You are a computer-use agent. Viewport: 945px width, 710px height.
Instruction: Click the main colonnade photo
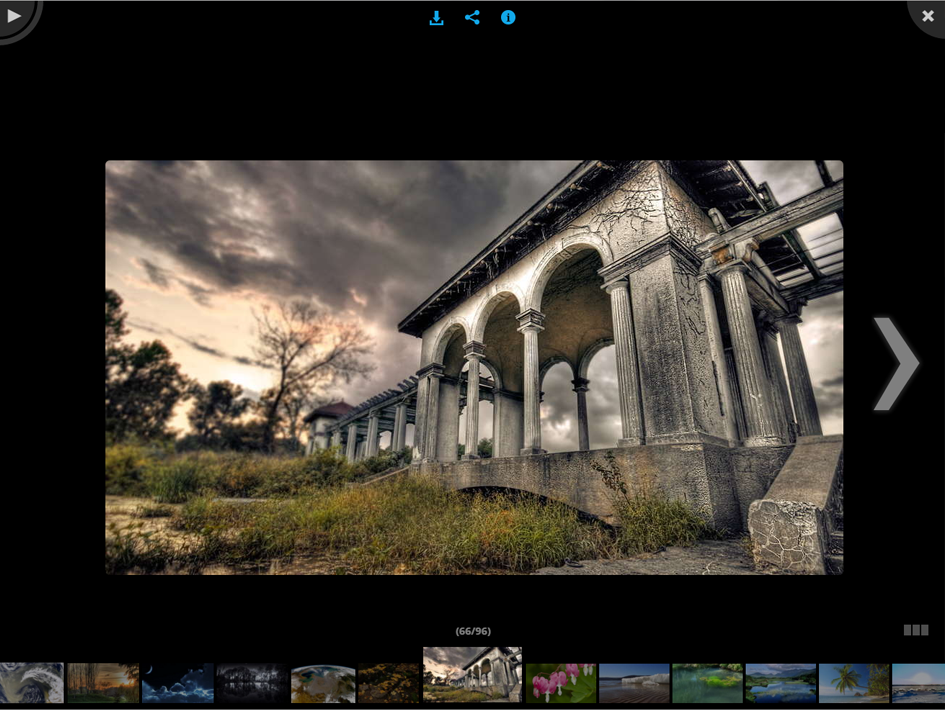pos(474,367)
